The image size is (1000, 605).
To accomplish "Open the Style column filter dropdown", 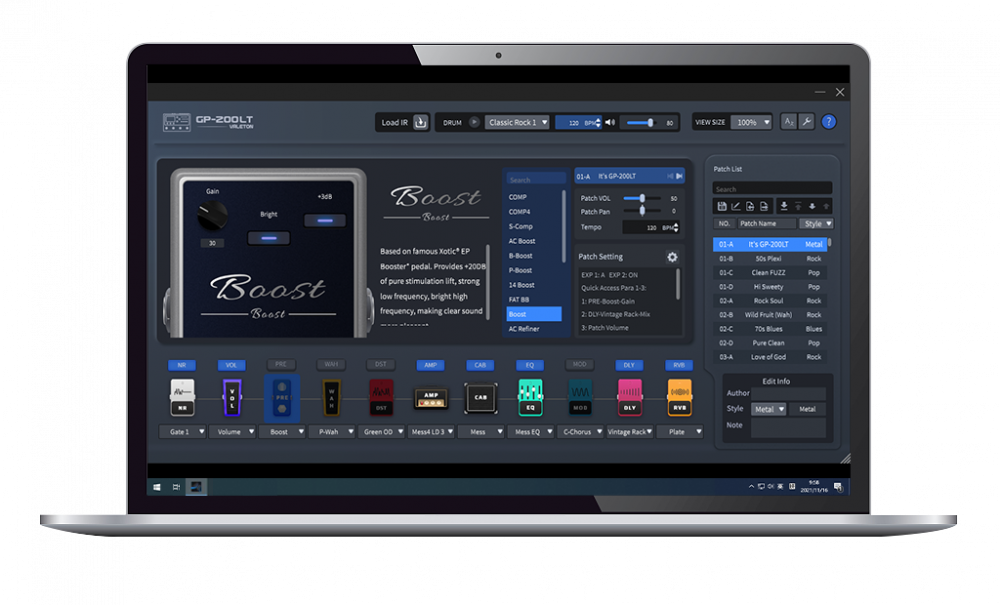I will click(818, 224).
